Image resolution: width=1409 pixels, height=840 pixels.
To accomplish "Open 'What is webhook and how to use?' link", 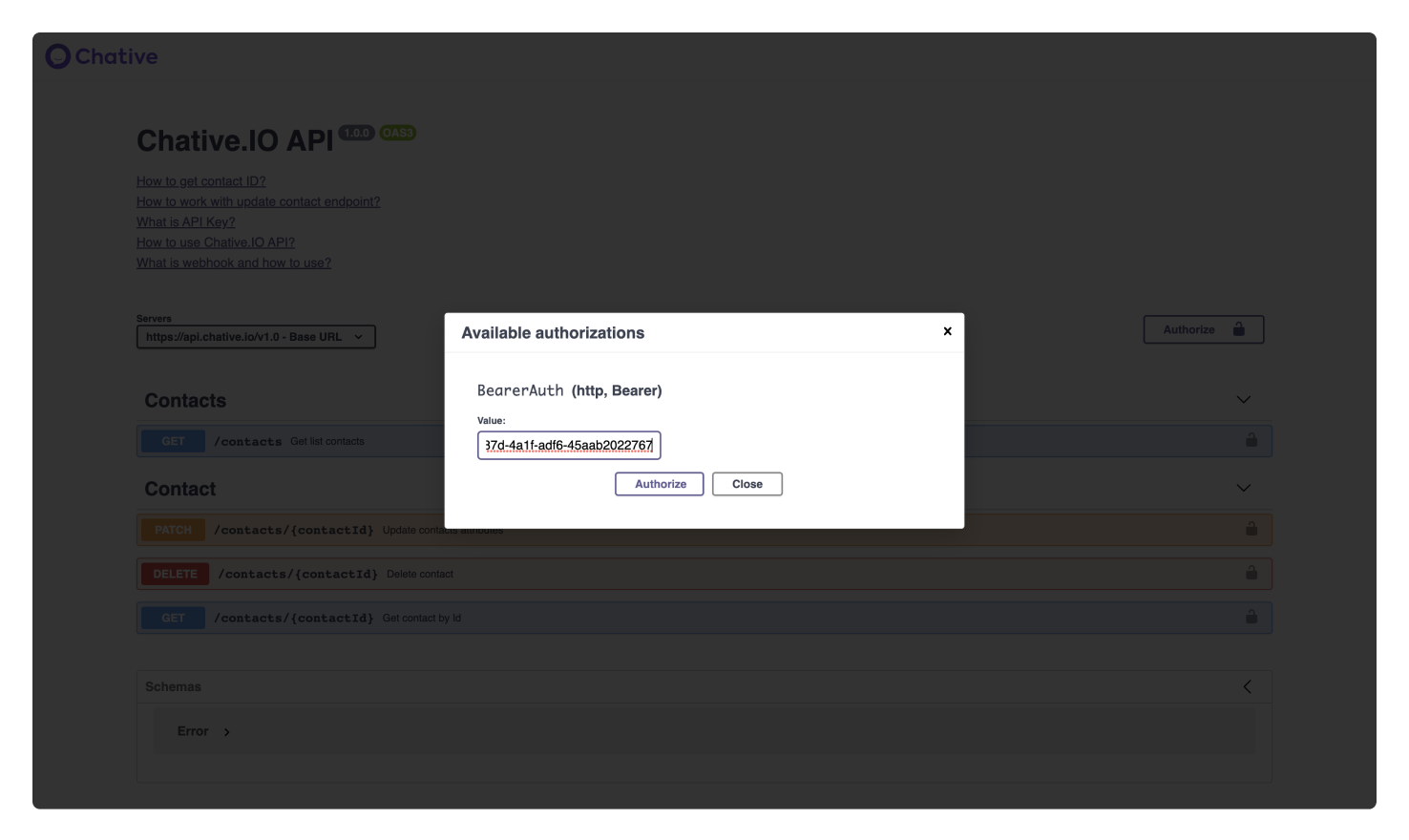I will coord(234,262).
